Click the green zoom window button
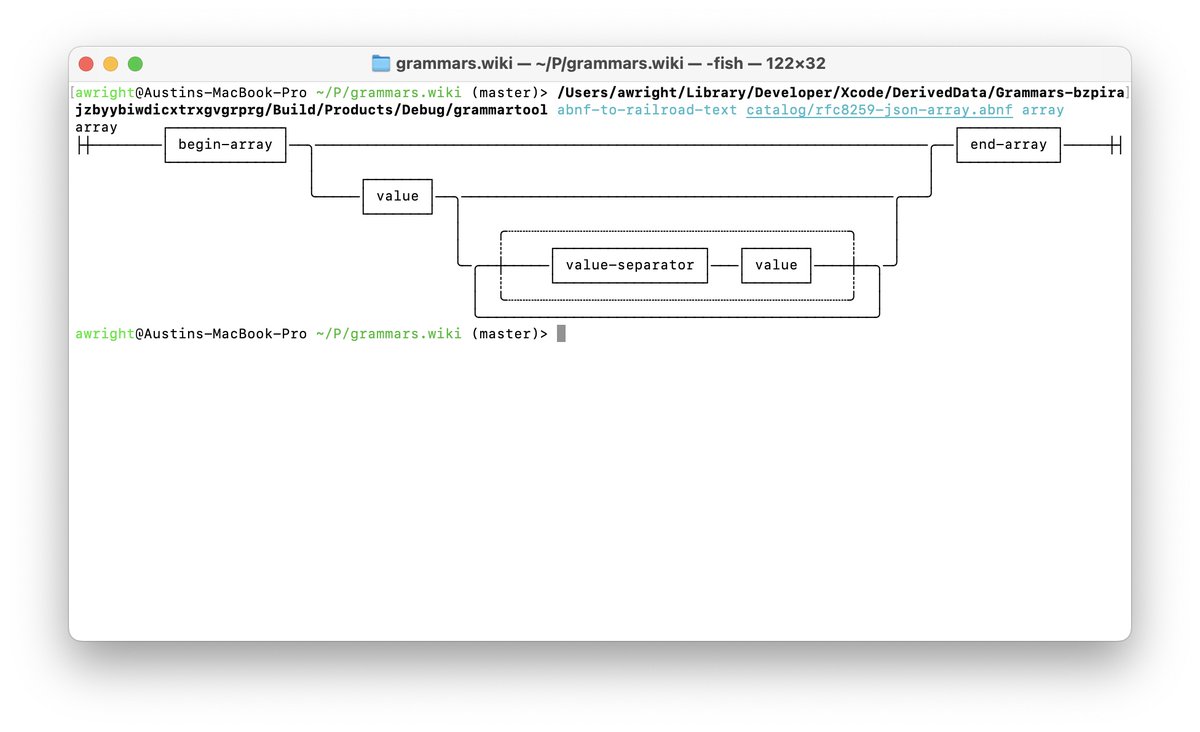The height and width of the screenshot is (732, 1200). pyautogui.click(x=135, y=63)
